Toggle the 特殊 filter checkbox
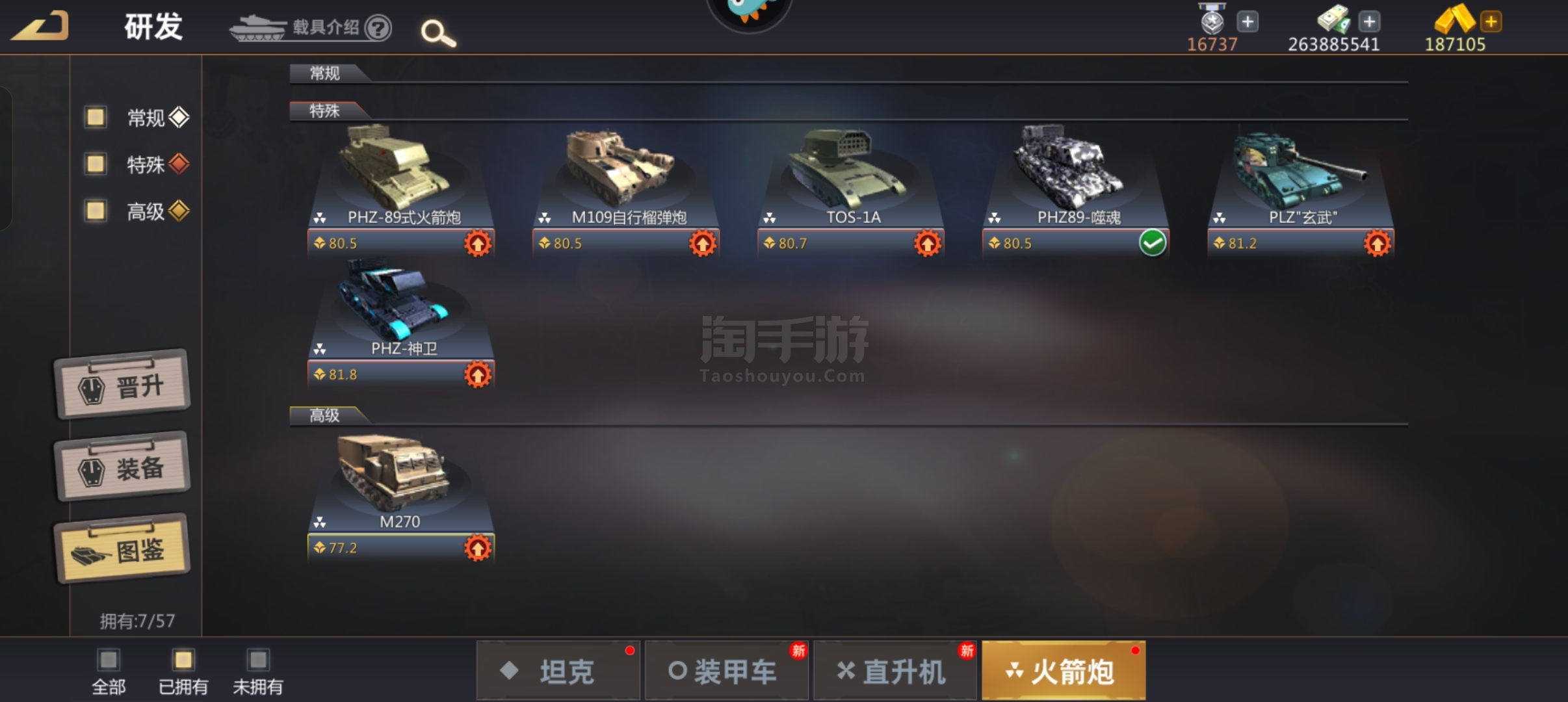The width and height of the screenshot is (1568, 702). [x=96, y=164]
